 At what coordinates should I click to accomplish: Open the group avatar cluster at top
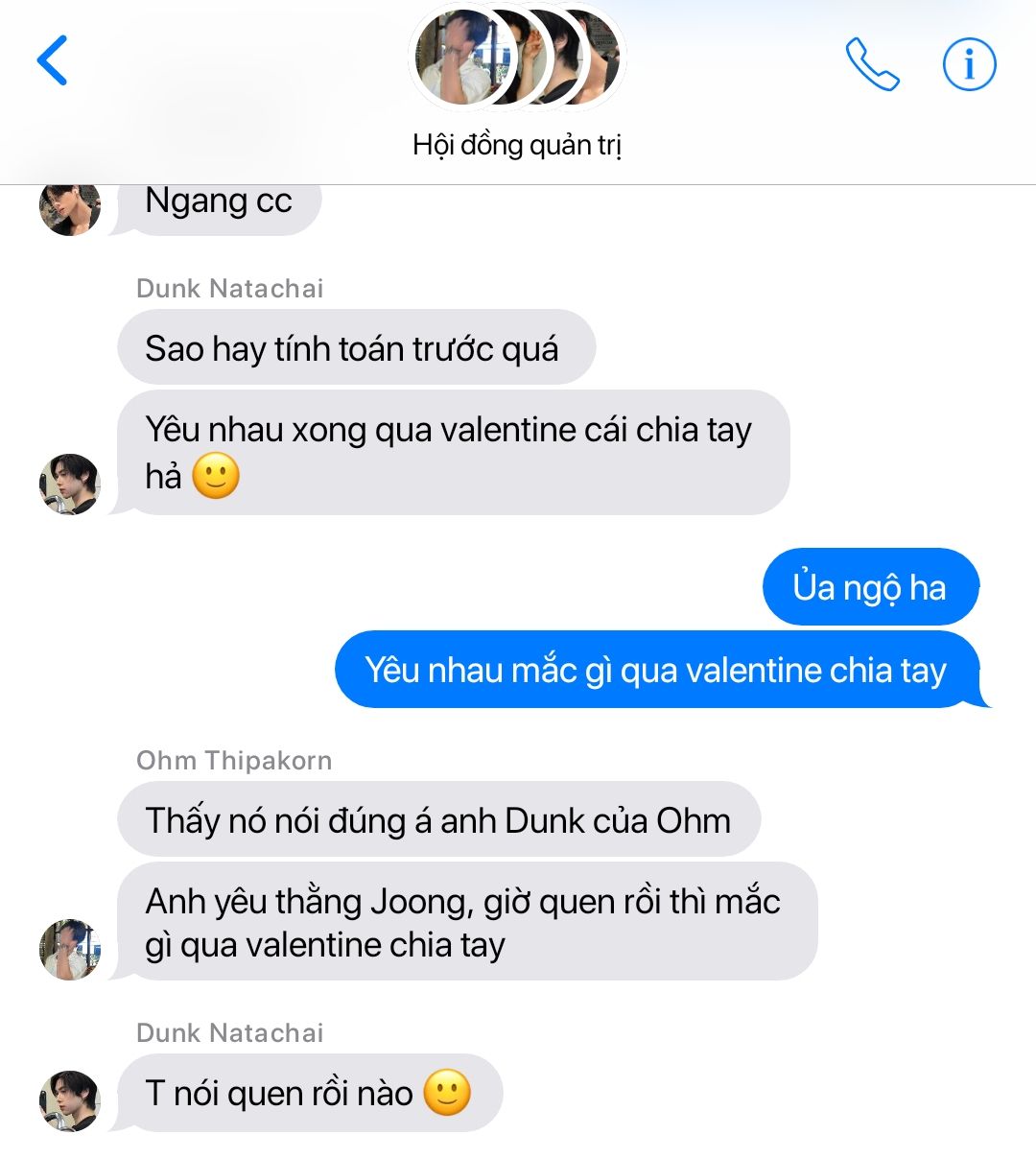(x=518, y=58)
